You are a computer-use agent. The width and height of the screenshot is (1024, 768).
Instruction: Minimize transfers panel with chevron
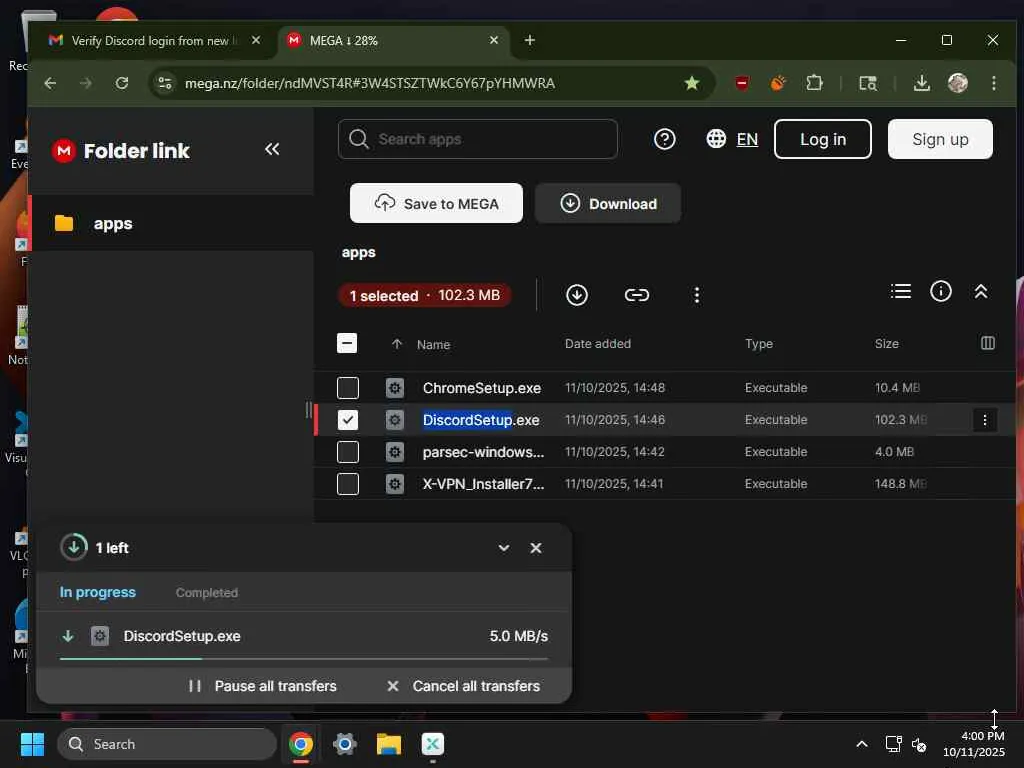[504, 548]
